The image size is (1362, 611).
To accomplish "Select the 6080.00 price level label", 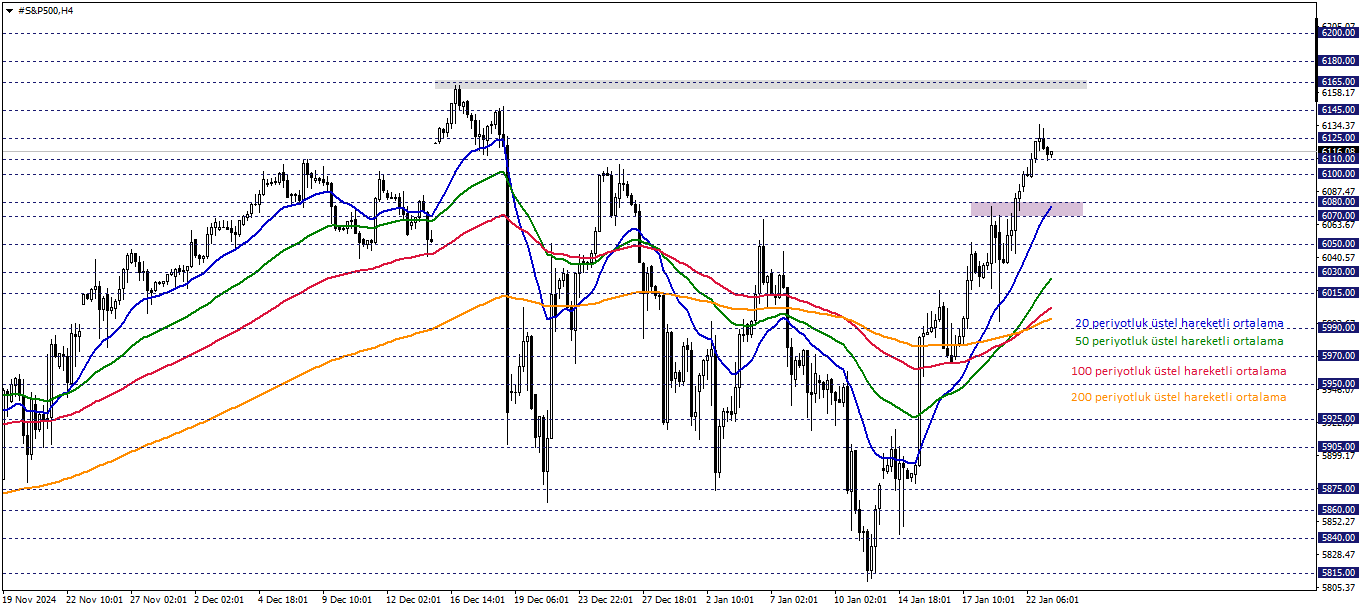I will click(x=1338, y=201).
